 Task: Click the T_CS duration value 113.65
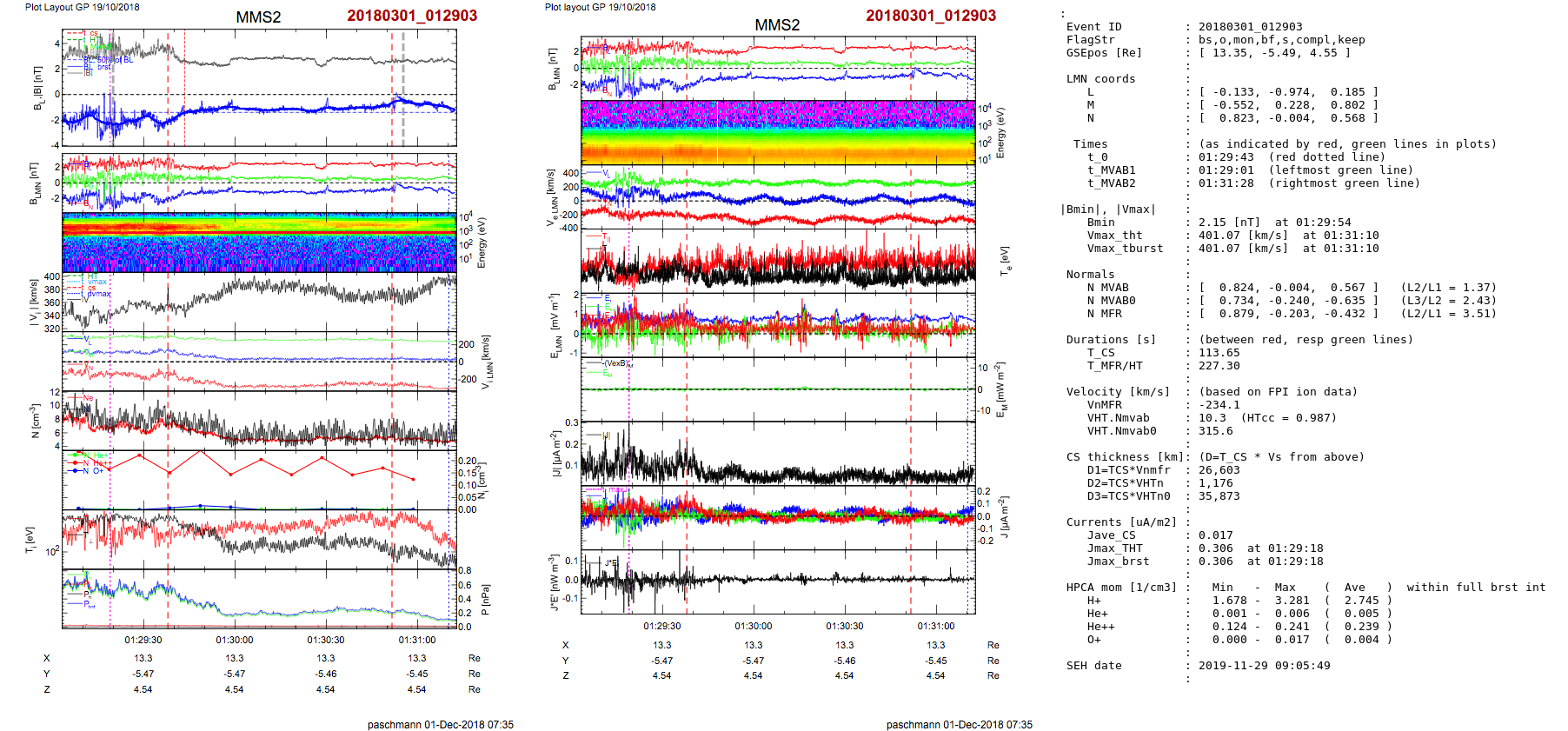(x=1219, y=353)
